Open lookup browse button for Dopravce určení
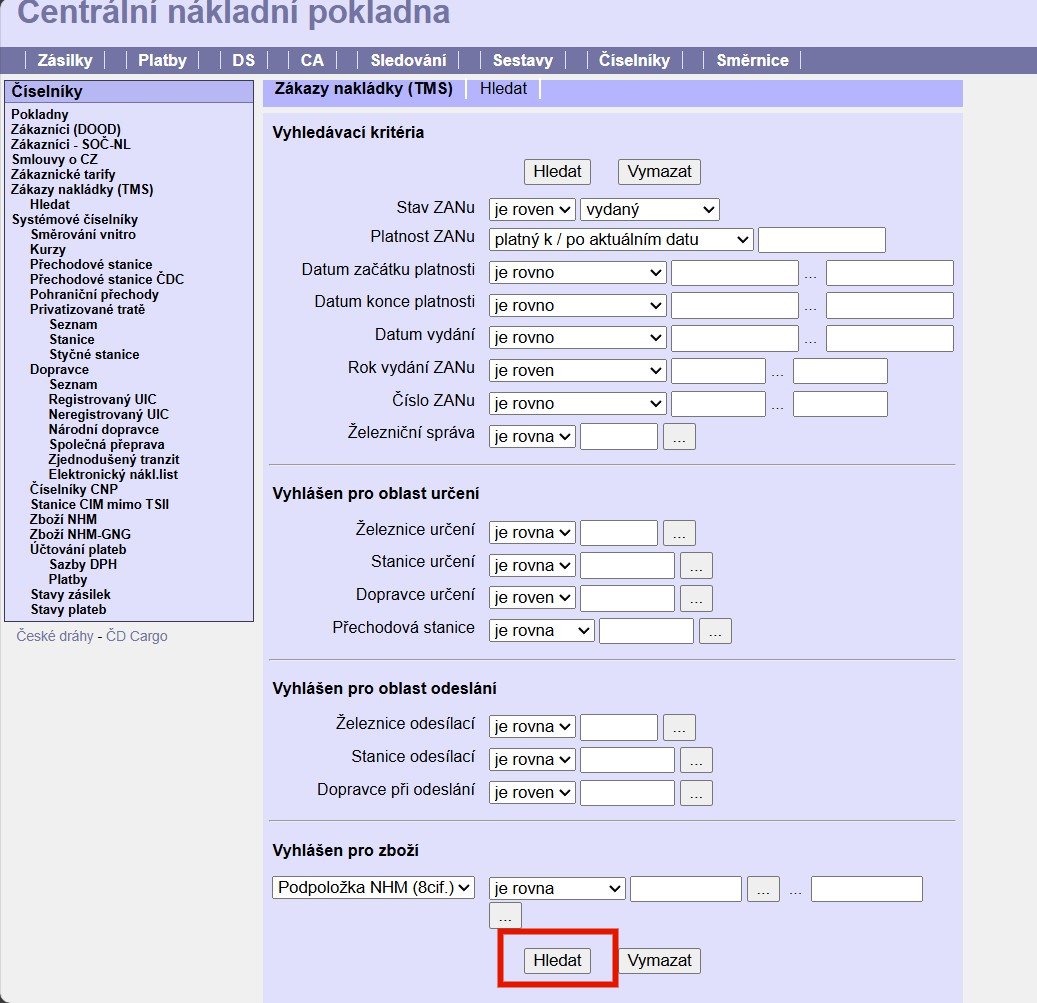The width and height of the screenshot is (1037, 1003). (696, 598)
